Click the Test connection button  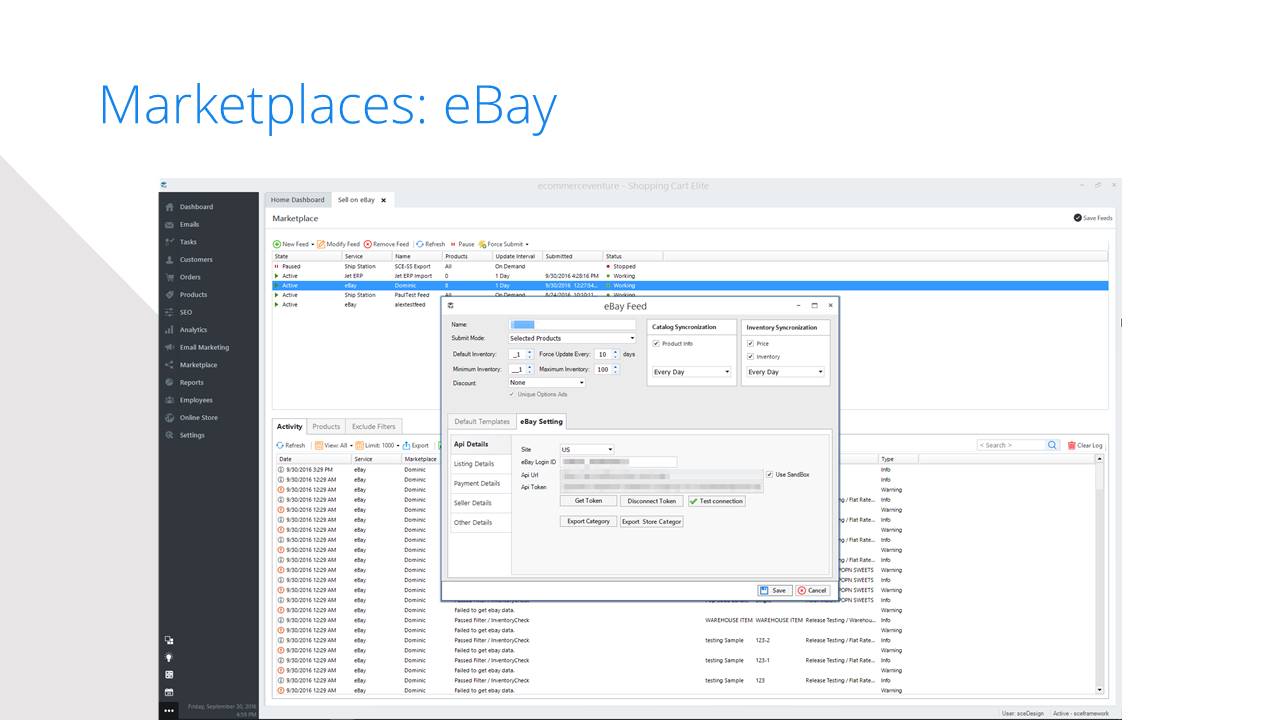716,501
